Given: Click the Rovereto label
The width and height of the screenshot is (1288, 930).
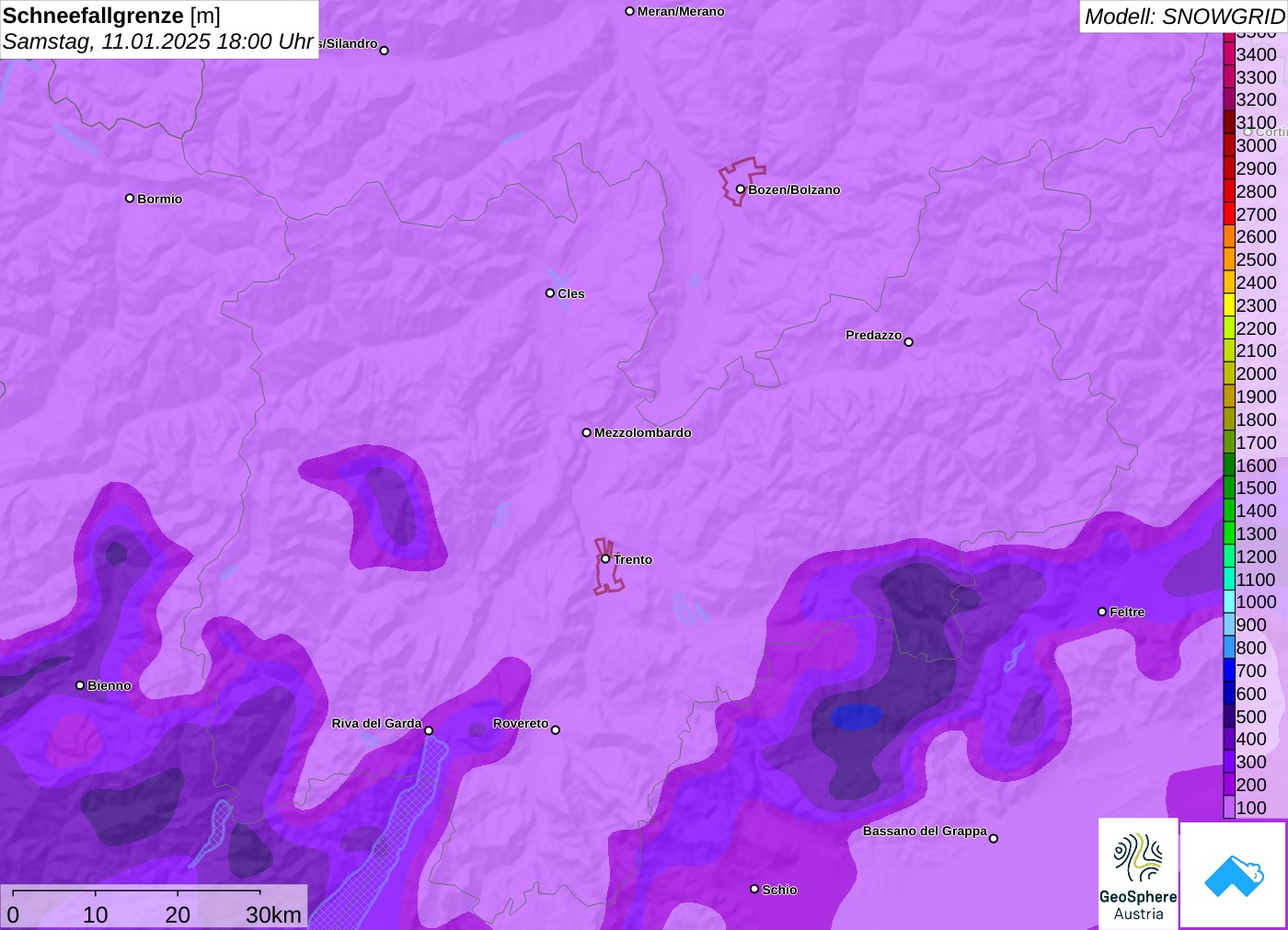Looking at the screenshot, I should point(521,723).
